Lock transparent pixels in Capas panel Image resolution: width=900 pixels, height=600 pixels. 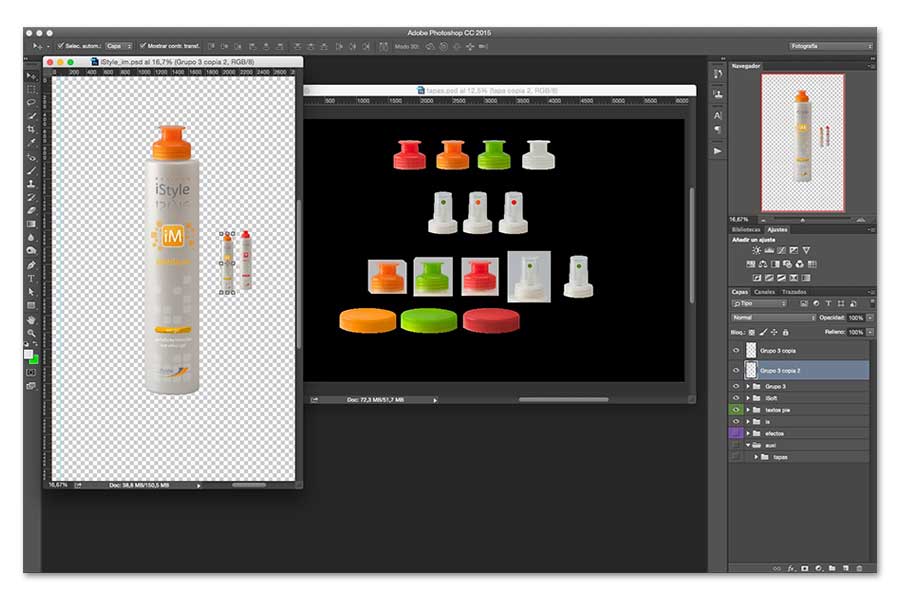[x=752, y=332]
